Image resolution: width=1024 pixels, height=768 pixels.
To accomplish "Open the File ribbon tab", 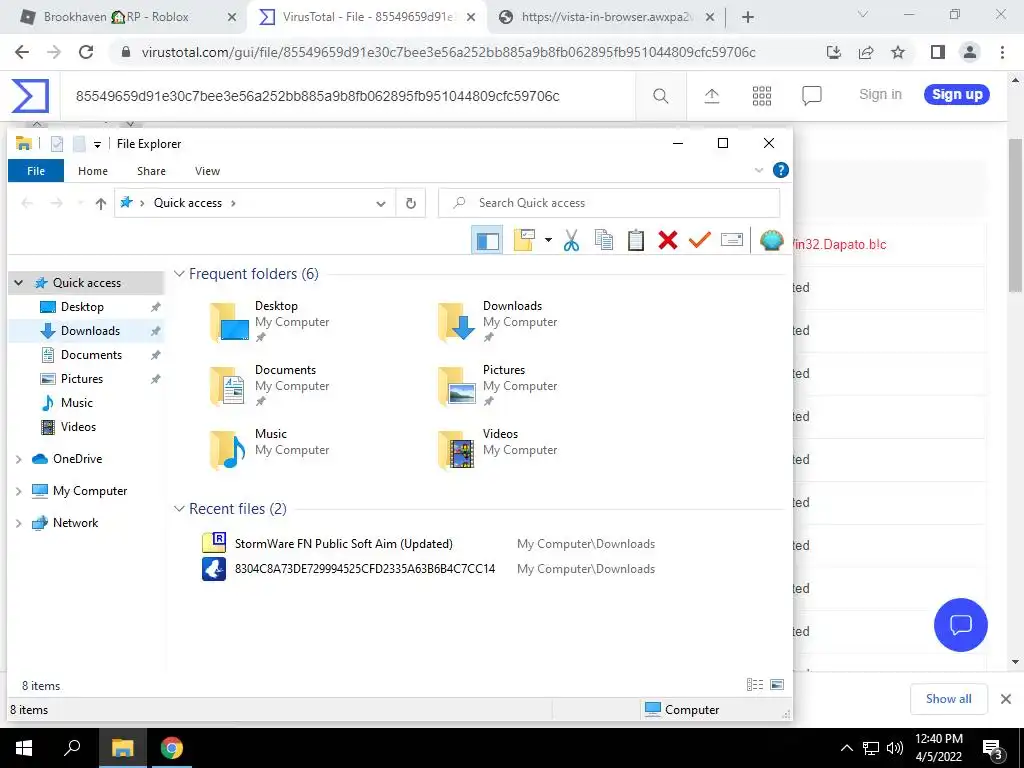I will pyautogui.click(x=36, y=171).
